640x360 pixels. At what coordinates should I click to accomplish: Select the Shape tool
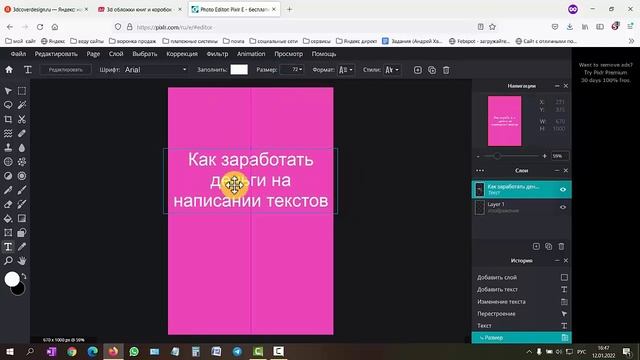tap(22, 233)
